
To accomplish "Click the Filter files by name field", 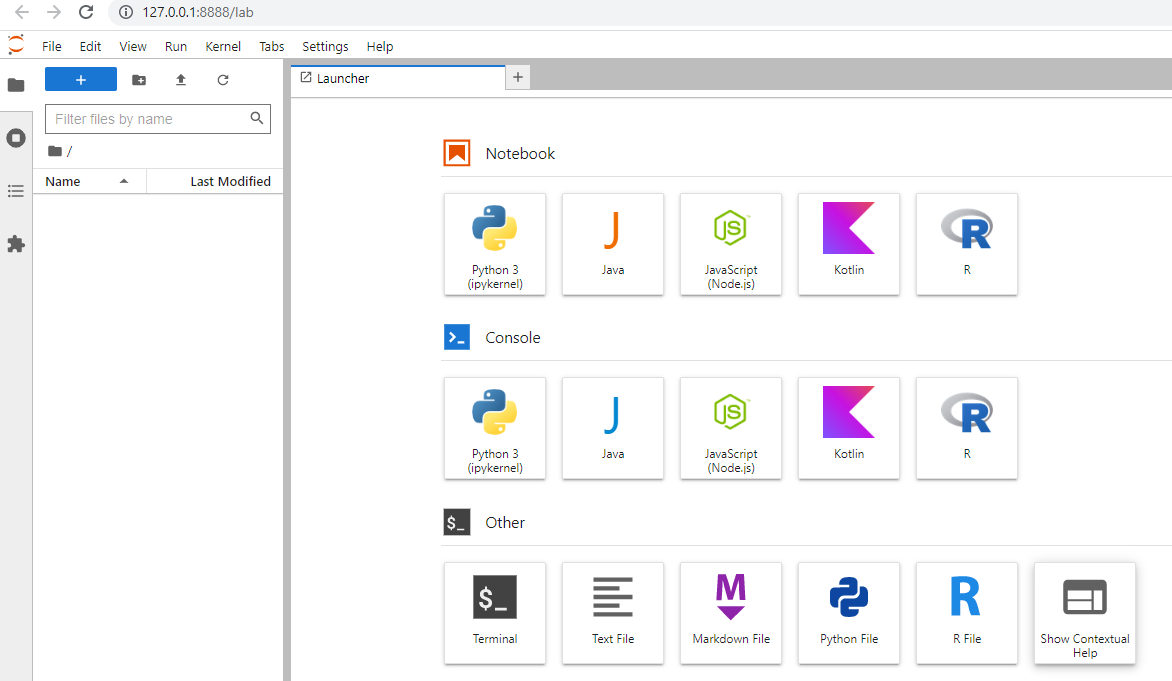I will pyautogui.click(x=158, y=119).
